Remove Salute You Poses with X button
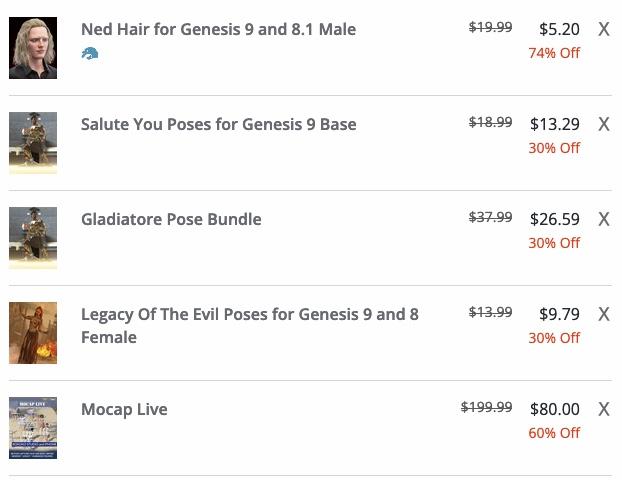This screenshot has width=622, height=480. [604, 125]
